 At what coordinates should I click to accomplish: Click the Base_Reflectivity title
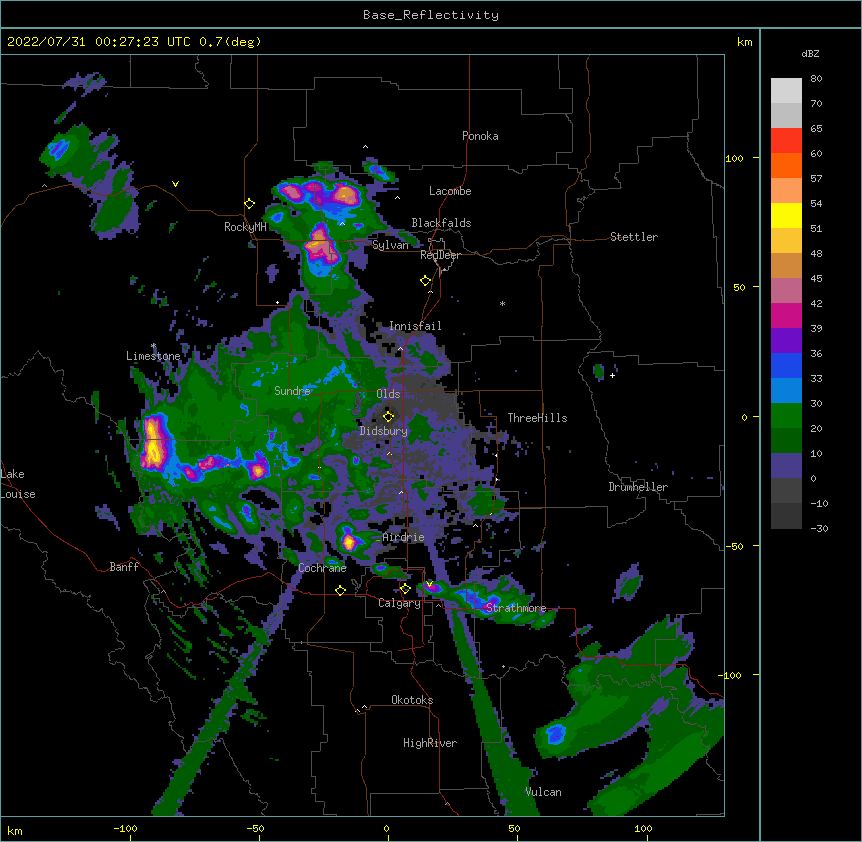(x=431, y=15)
